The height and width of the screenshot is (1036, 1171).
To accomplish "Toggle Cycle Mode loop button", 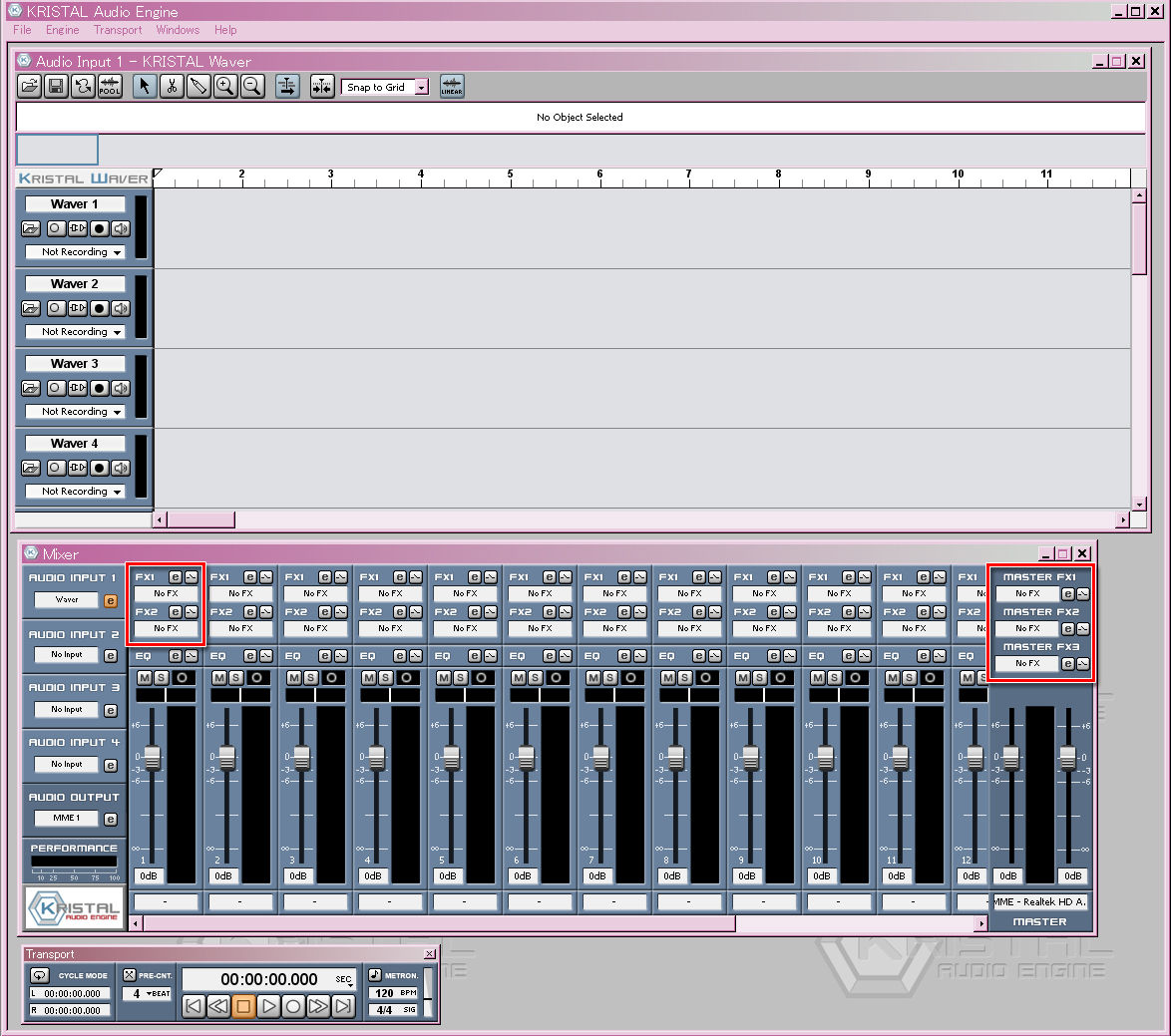I will pos(40,975).
